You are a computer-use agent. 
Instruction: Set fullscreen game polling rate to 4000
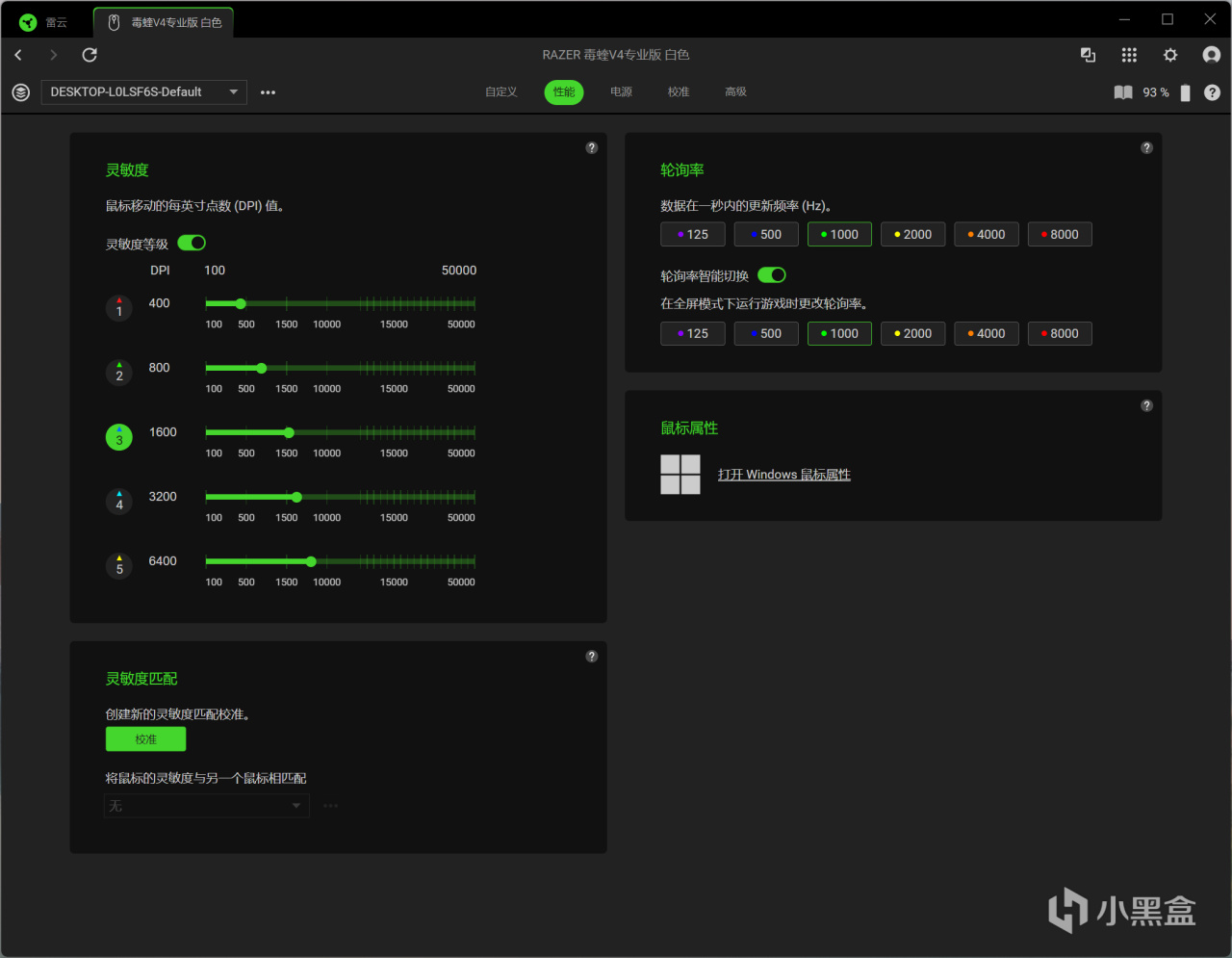(987, 333)
